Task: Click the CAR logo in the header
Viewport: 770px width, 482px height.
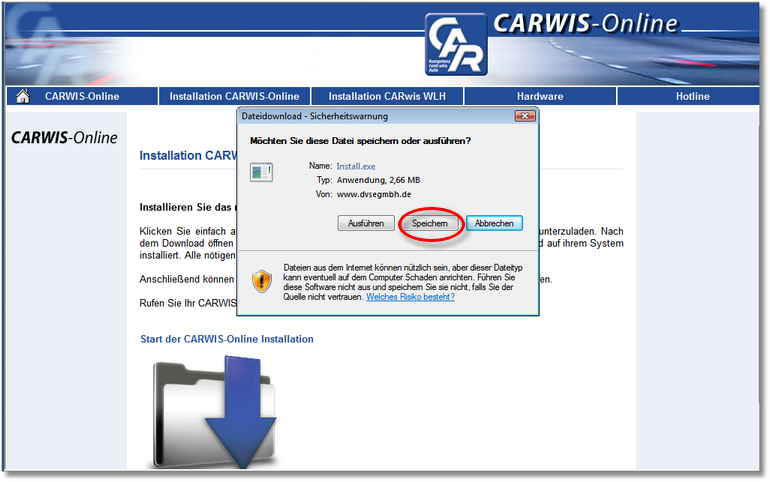Action: click(456, 45)
